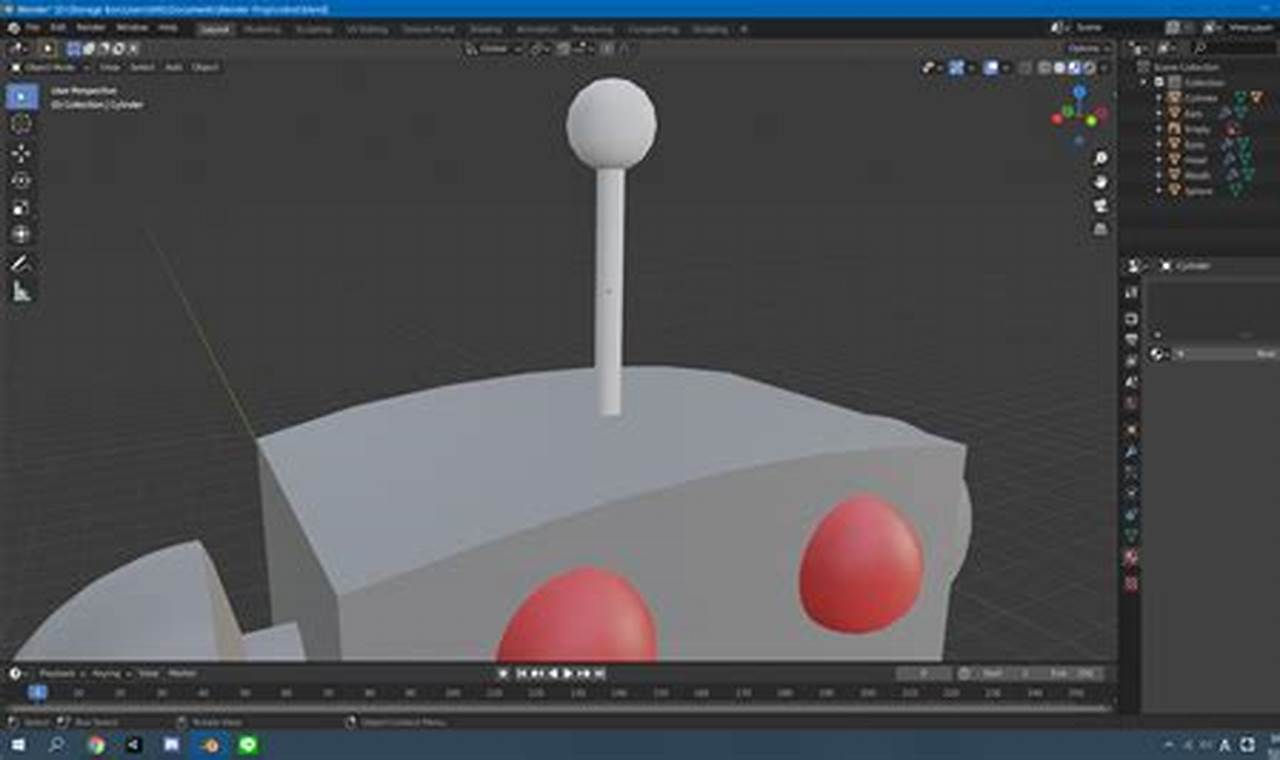Open the Keying dropdown in timeline

110,674
